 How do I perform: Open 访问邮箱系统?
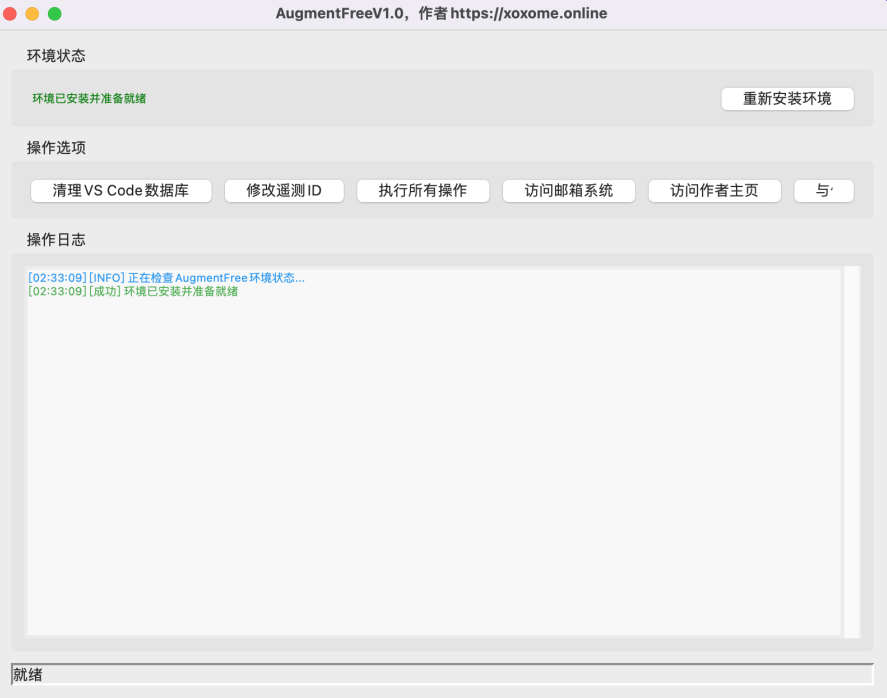[x=569, y=191]
